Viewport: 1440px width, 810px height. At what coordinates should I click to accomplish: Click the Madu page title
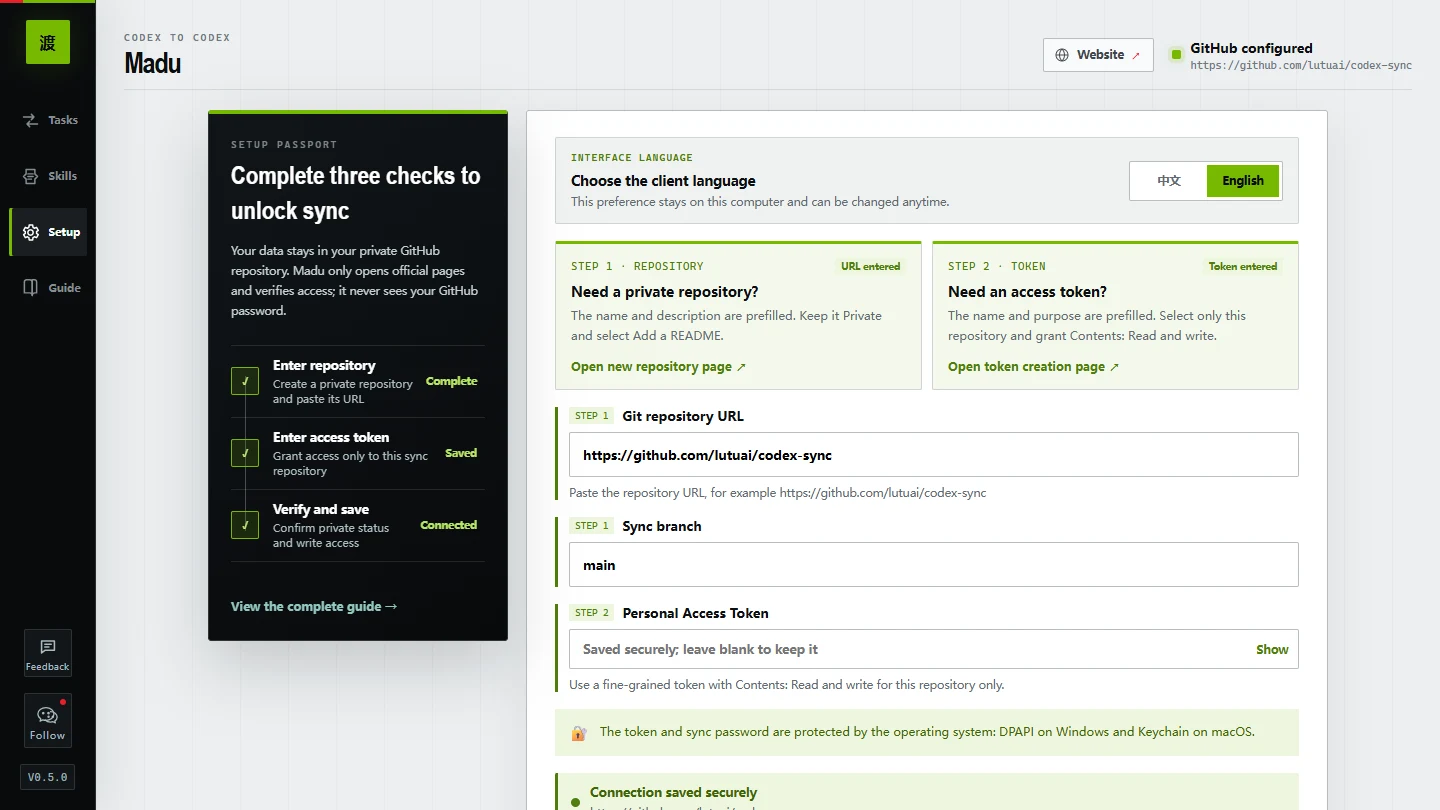[153, 63]
